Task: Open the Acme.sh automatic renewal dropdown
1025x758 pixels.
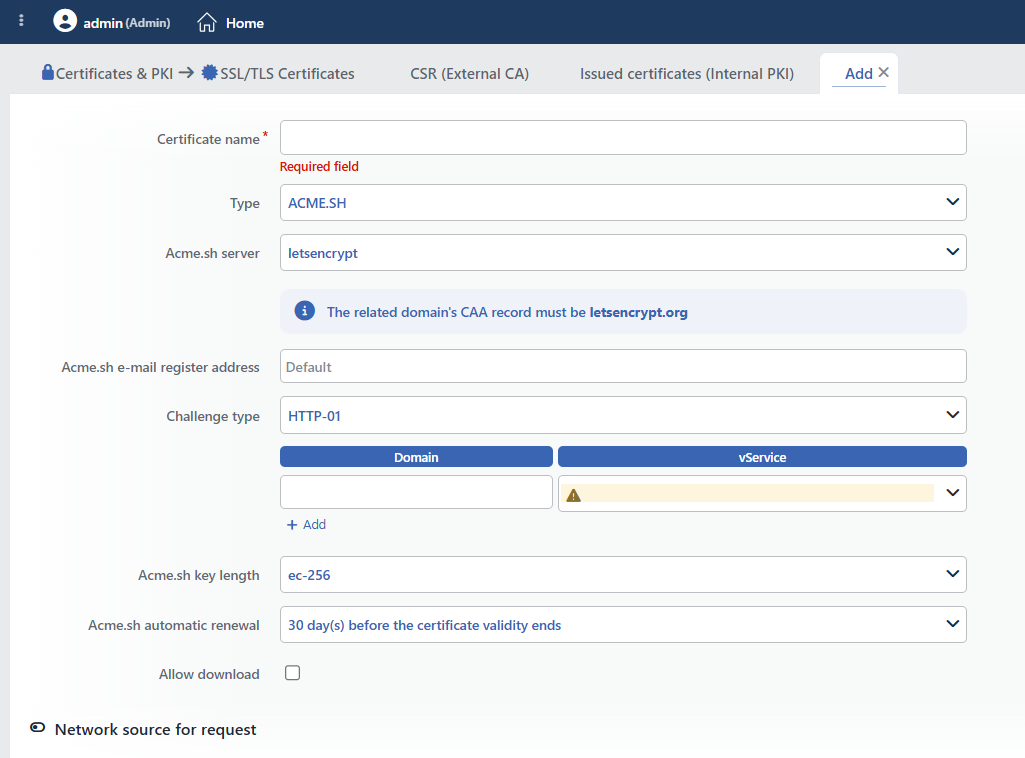Action: [x=623, y=625]
